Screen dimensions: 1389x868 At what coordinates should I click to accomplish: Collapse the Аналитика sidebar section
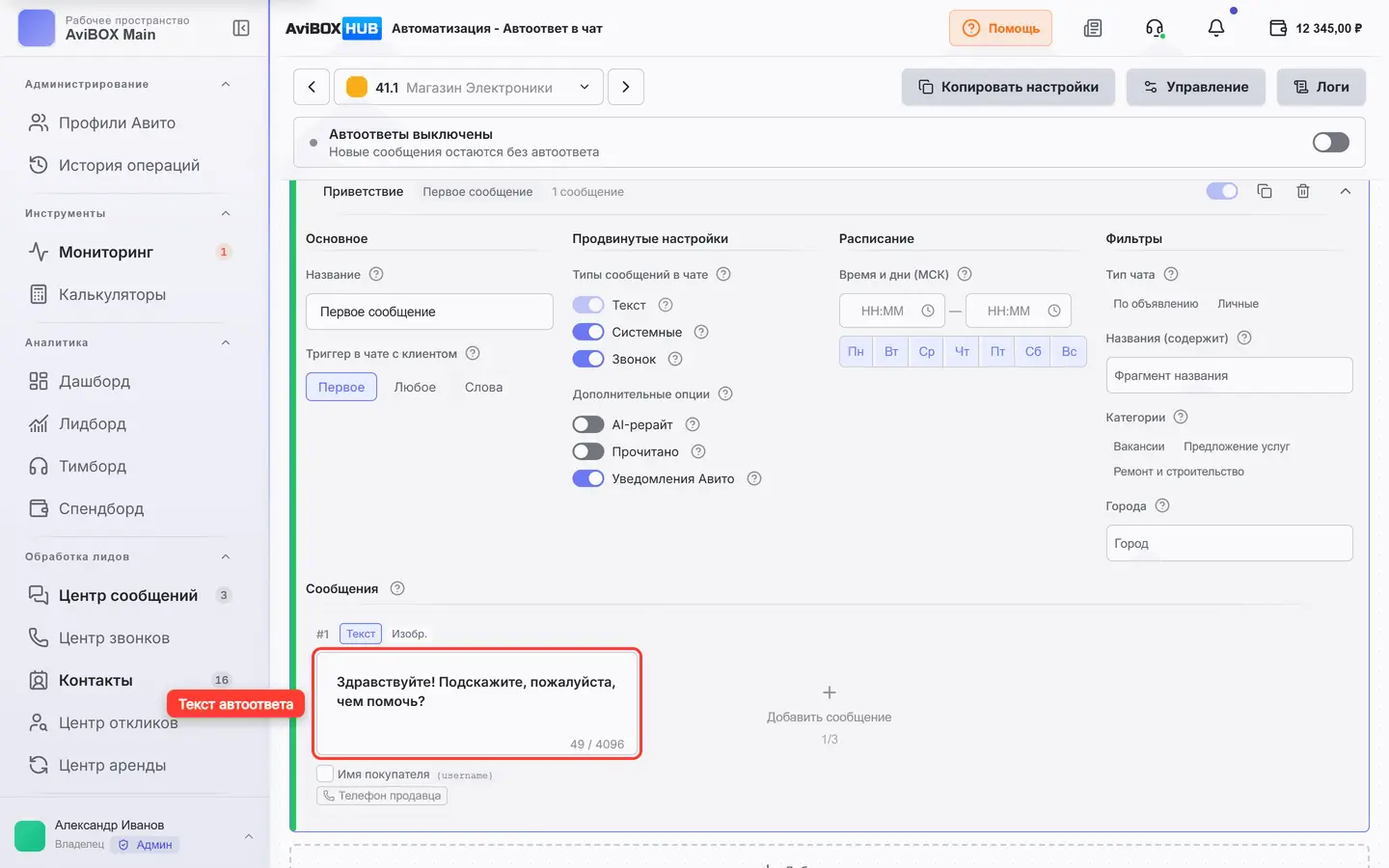tap(226, 342)
